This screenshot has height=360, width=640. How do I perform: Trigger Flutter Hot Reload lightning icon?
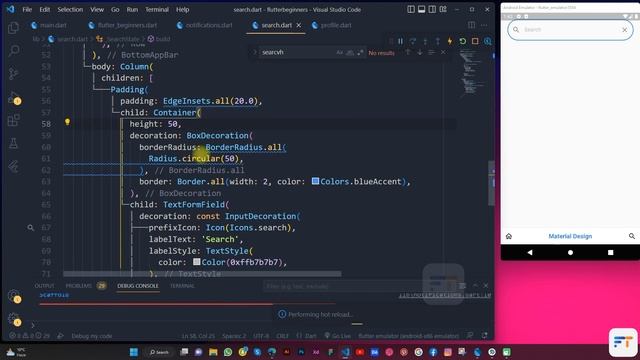(450, 41)
